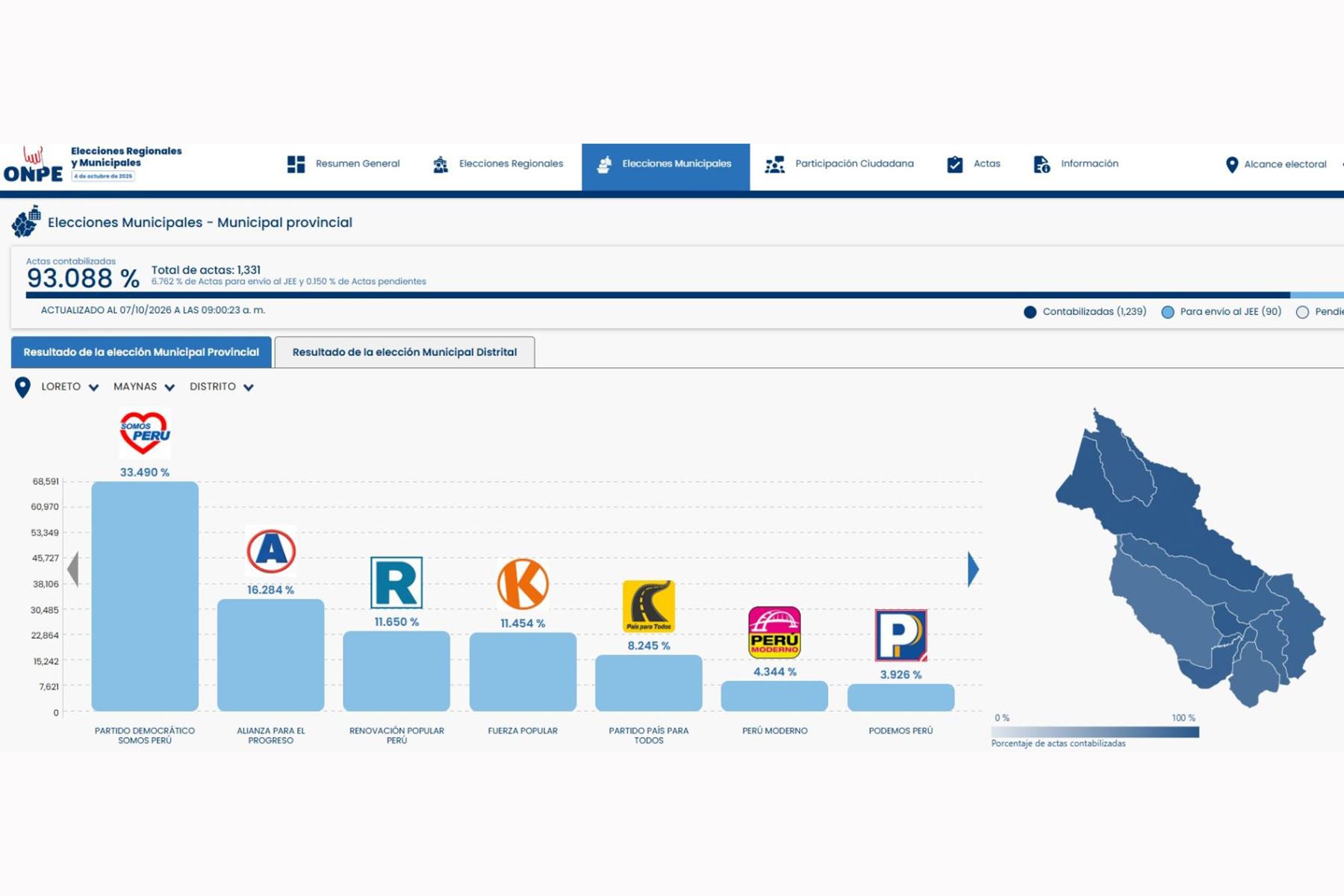Click the map percentage gradient scale
Image resolution: width=1344 pixels, height=896 pixels.
[1095, 732]
